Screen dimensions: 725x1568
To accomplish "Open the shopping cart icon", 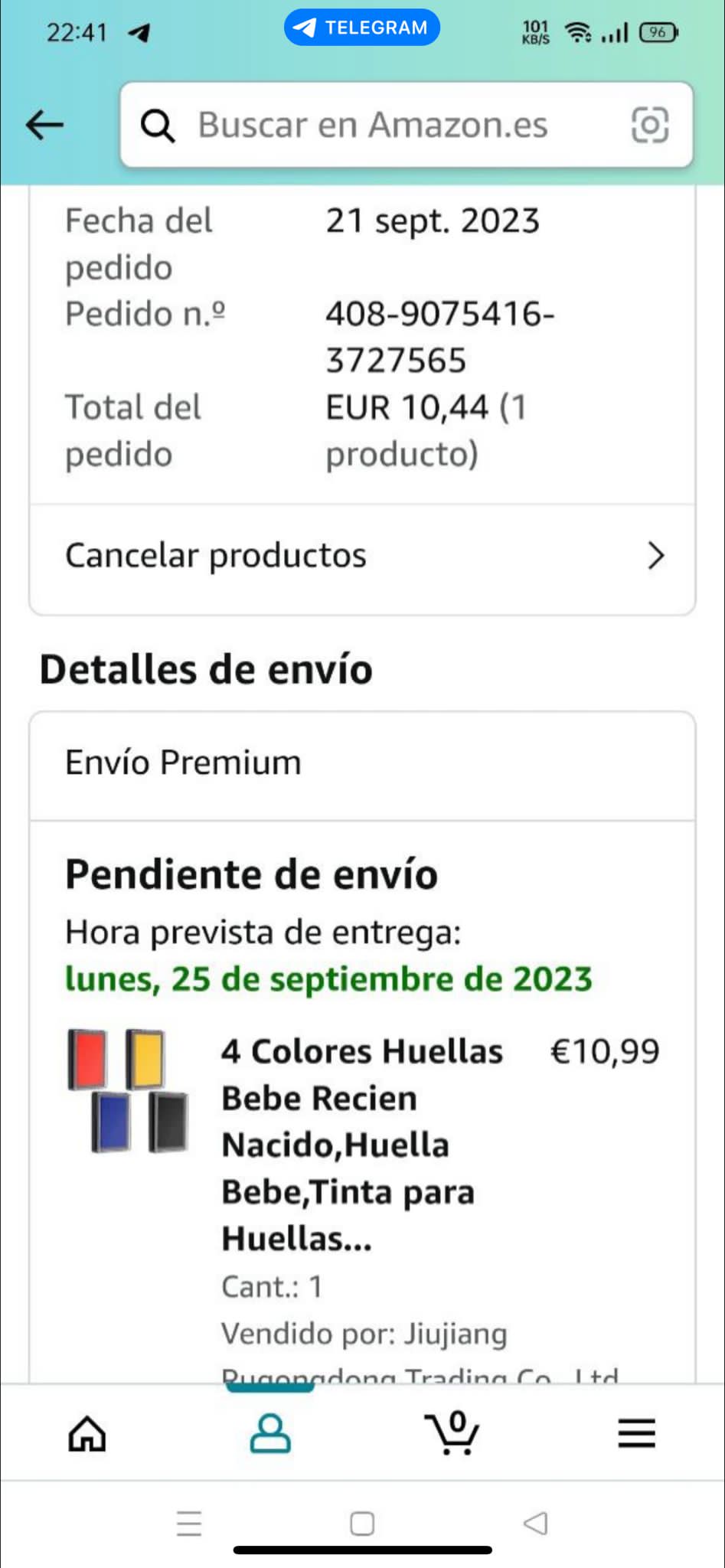I will point(453,1433).
